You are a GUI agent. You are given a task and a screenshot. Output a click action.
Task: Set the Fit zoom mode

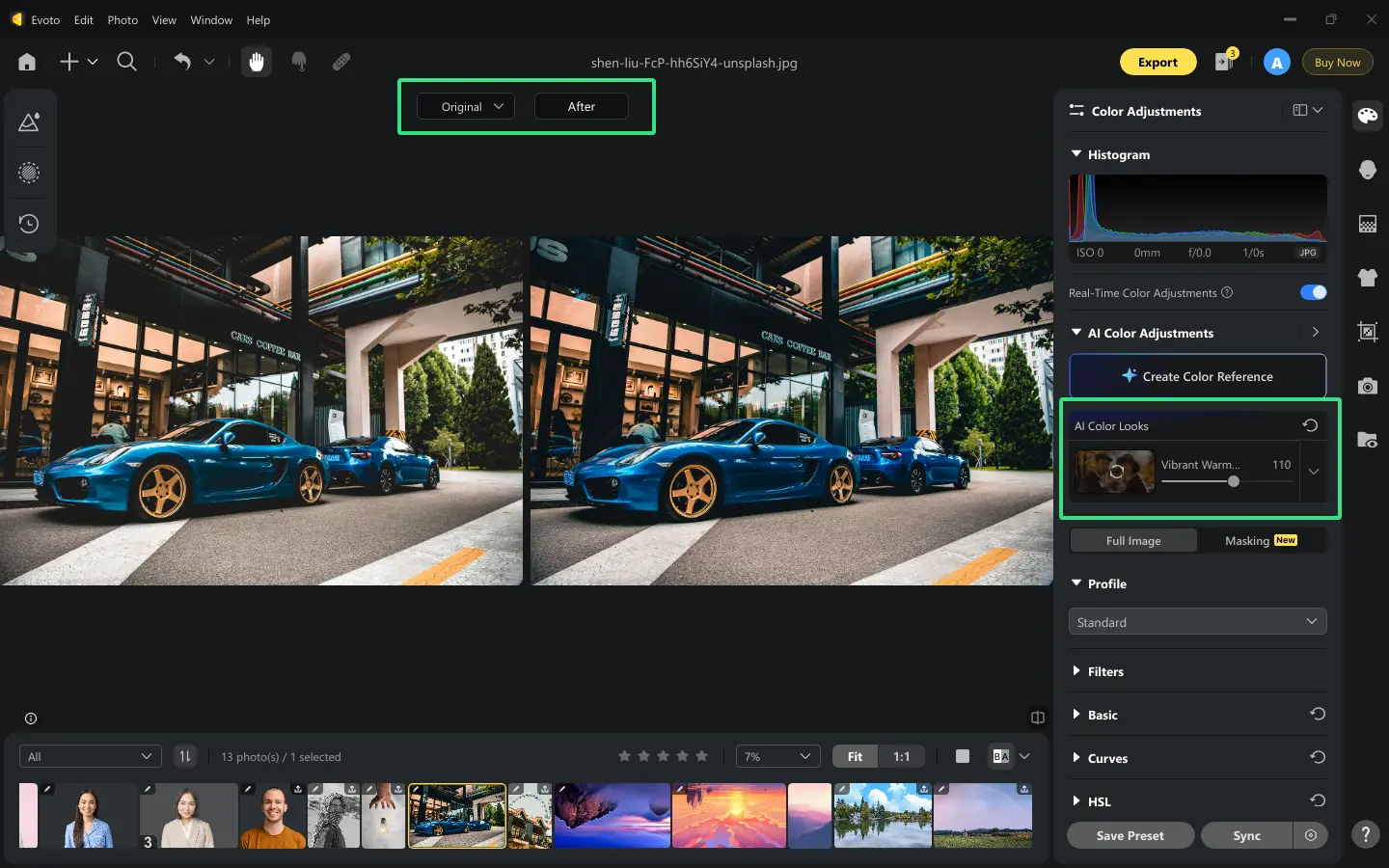856,756
